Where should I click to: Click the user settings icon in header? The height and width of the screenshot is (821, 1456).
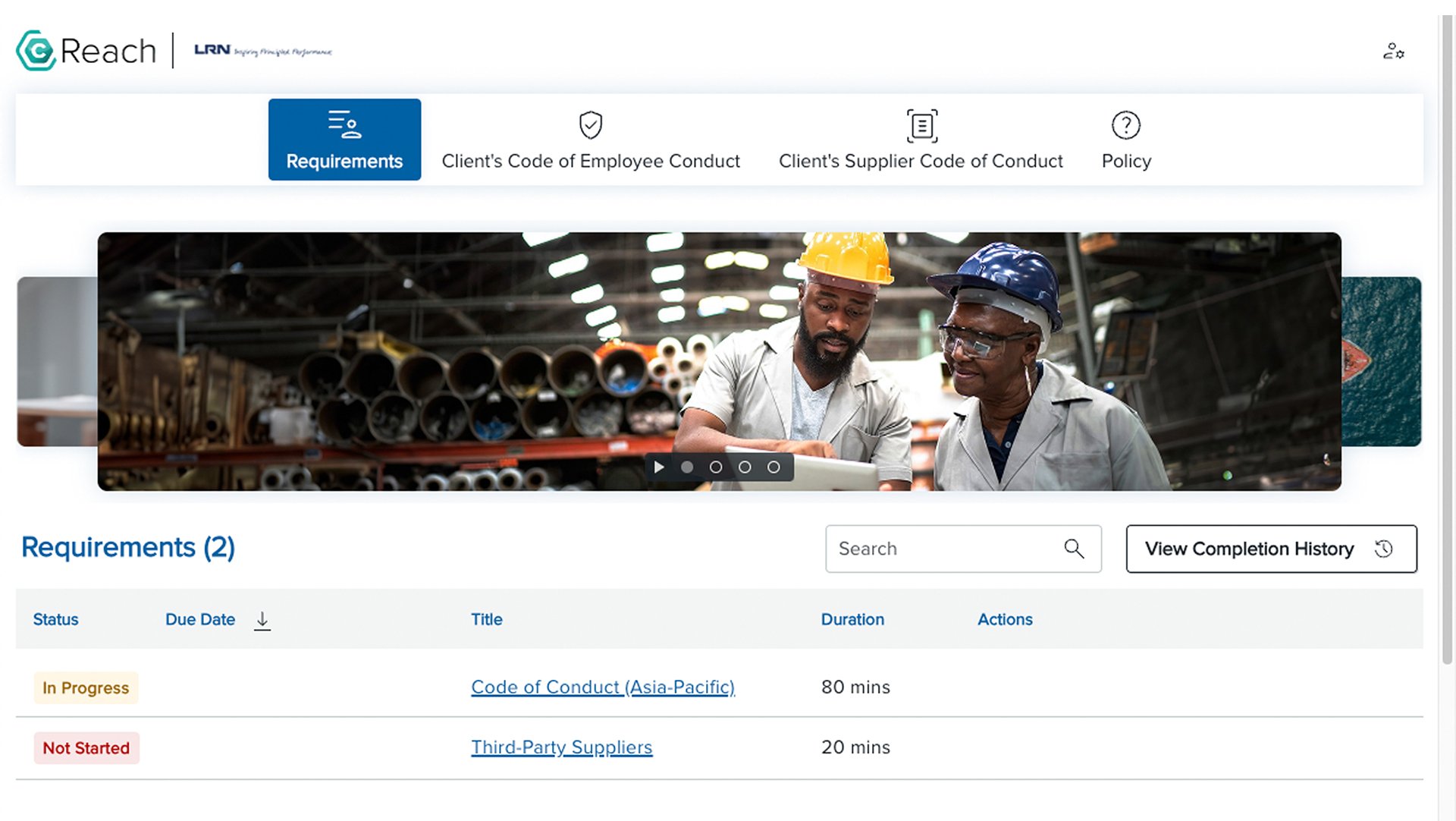1393,52
